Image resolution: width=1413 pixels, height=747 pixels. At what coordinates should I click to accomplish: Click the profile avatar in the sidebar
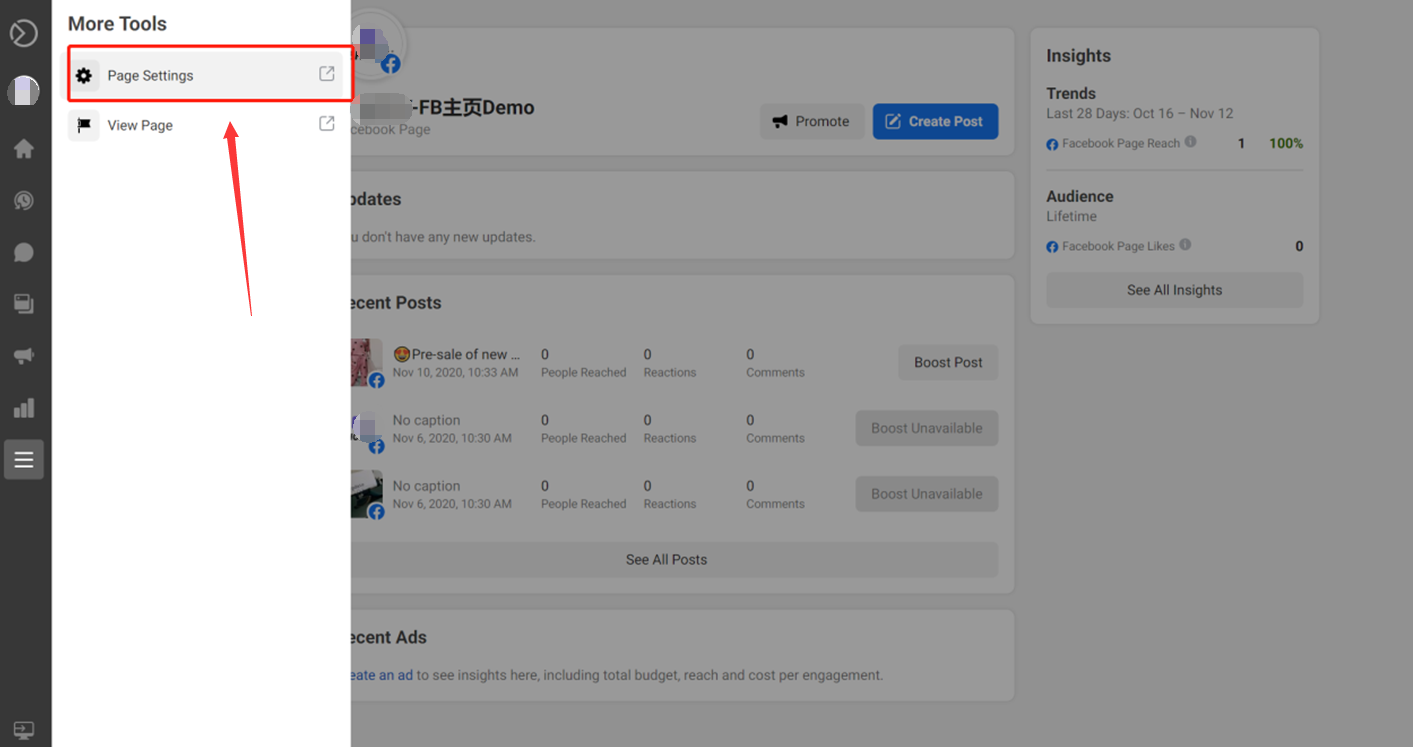(24, 92)
